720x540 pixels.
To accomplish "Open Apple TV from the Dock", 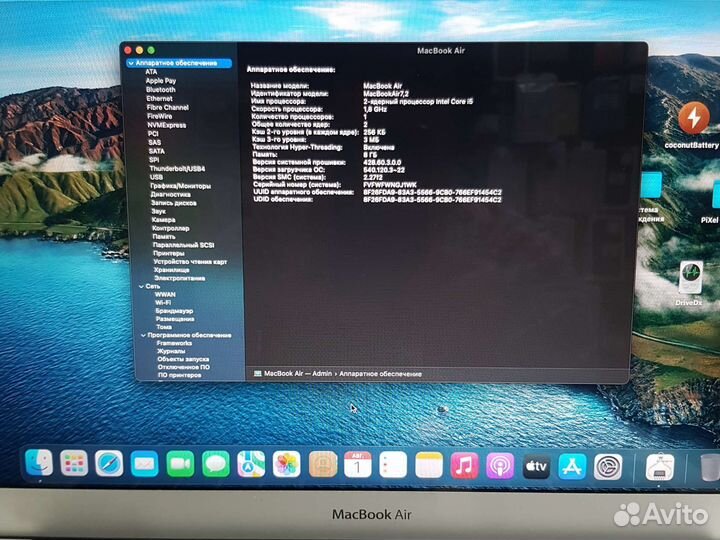I will (x=536, y=466).
